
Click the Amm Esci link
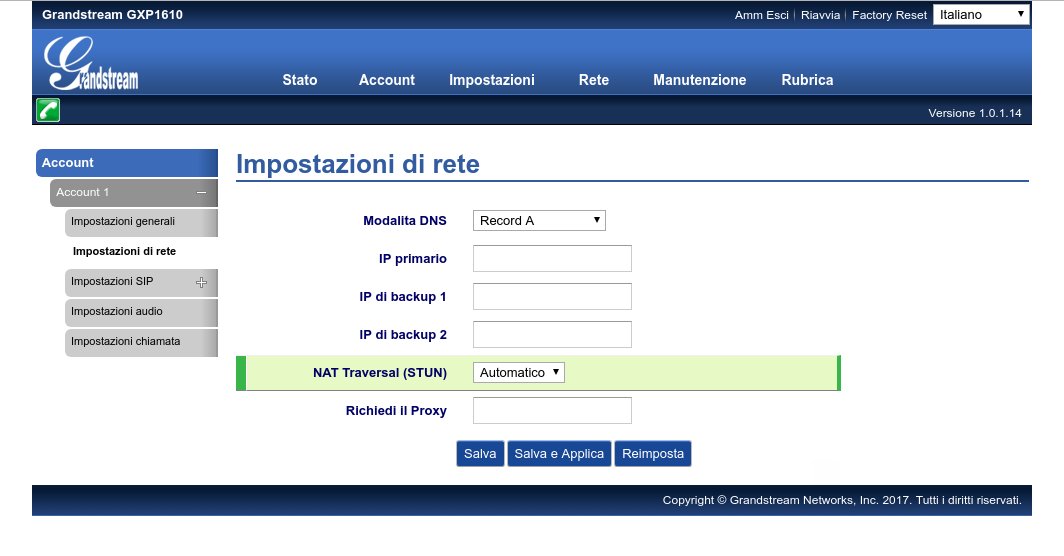point(761,15)
